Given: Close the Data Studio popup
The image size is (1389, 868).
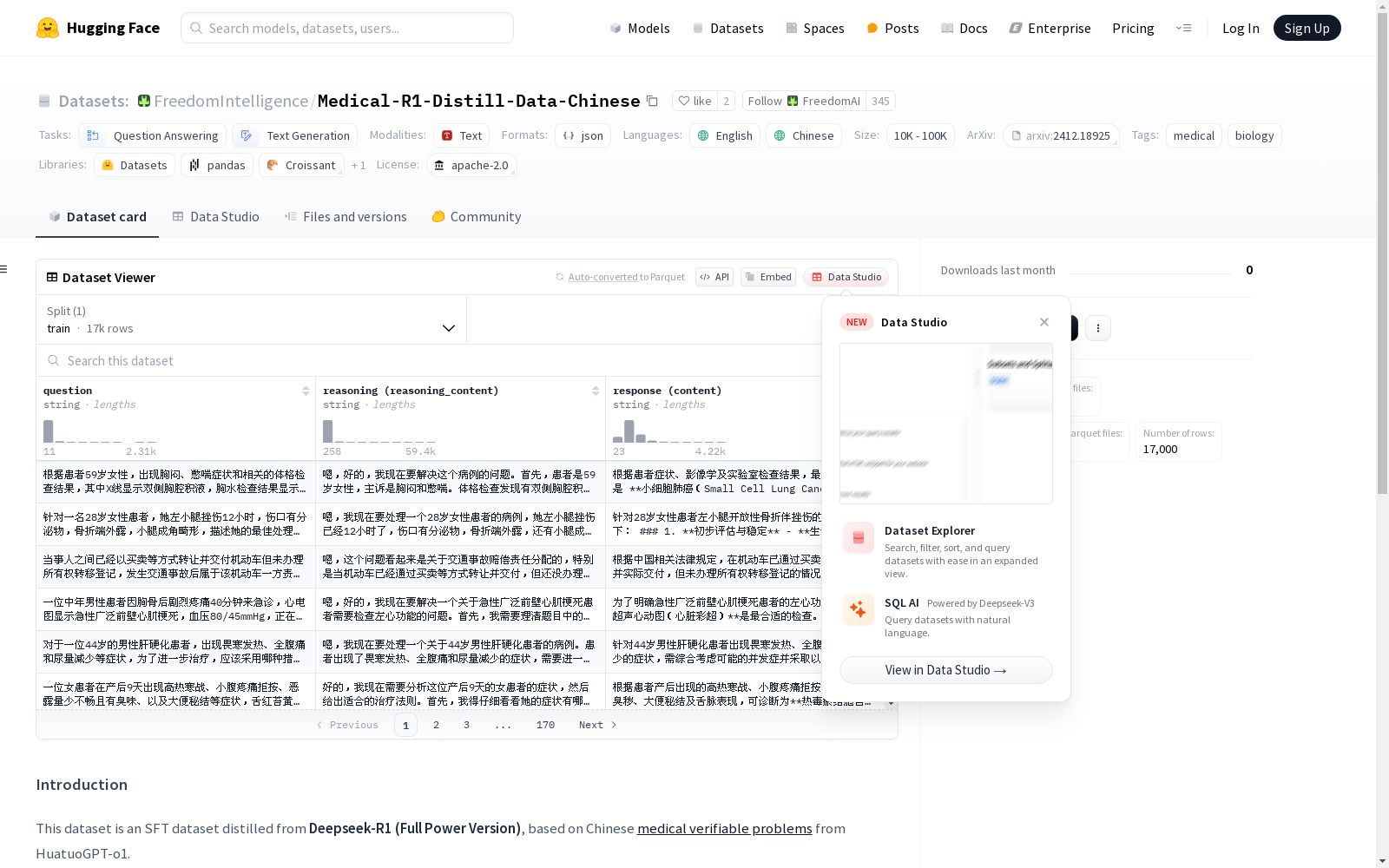Looking at the screenshot, I should 1044,322.
